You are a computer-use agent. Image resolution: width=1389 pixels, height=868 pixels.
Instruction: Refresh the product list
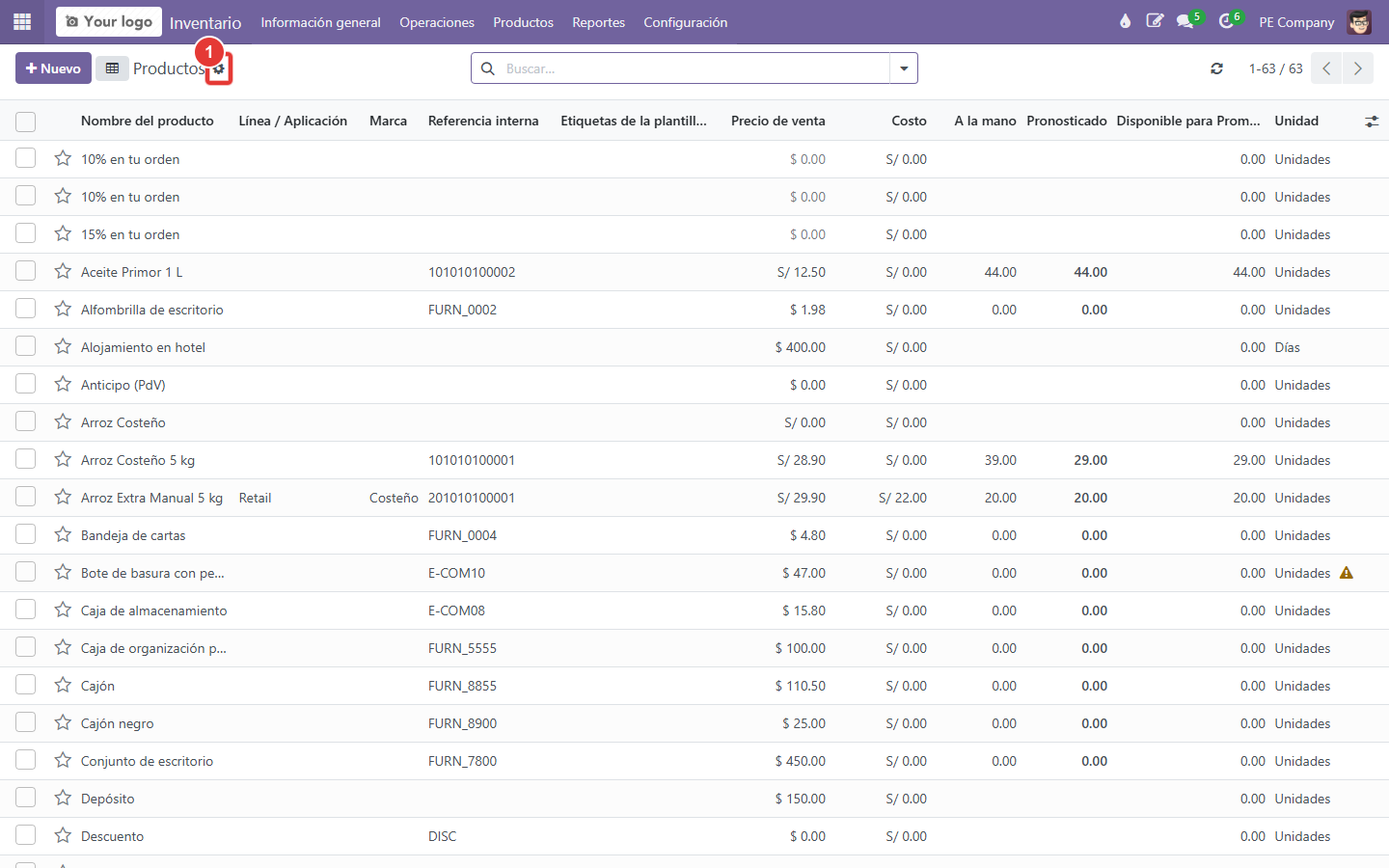[x=1217, y=68]
